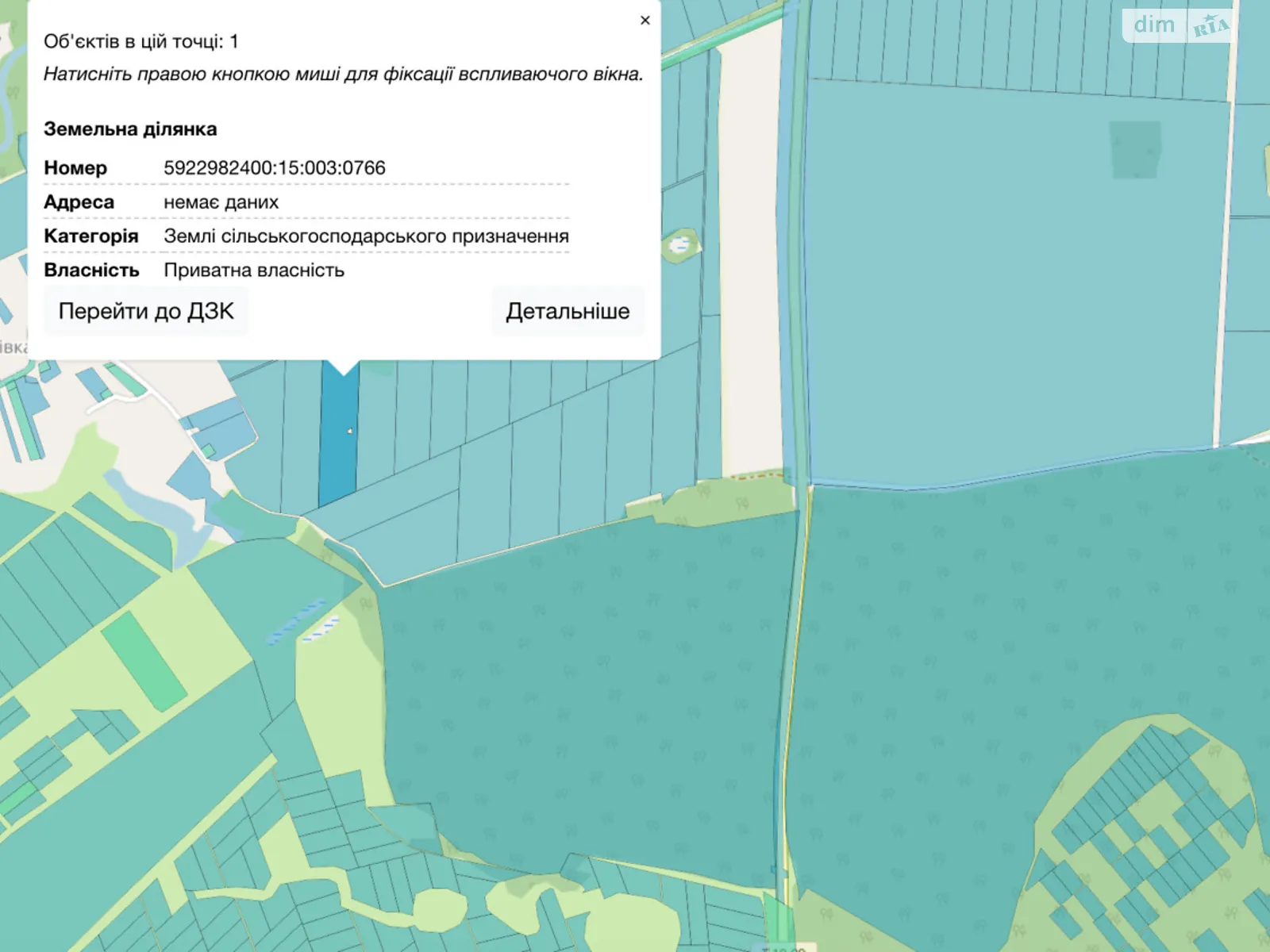This screenshot has height=952, width=1270.
Task: Select the white vertical strip parcel
Action: click(x=749, y=262)
